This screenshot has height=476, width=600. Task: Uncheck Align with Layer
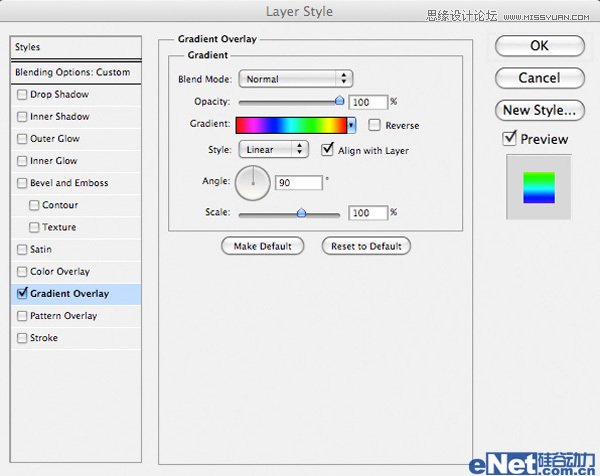tap(328, 150)
